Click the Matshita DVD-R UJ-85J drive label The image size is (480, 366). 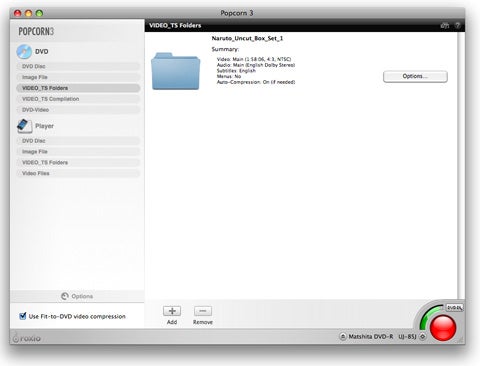[382, 337]
